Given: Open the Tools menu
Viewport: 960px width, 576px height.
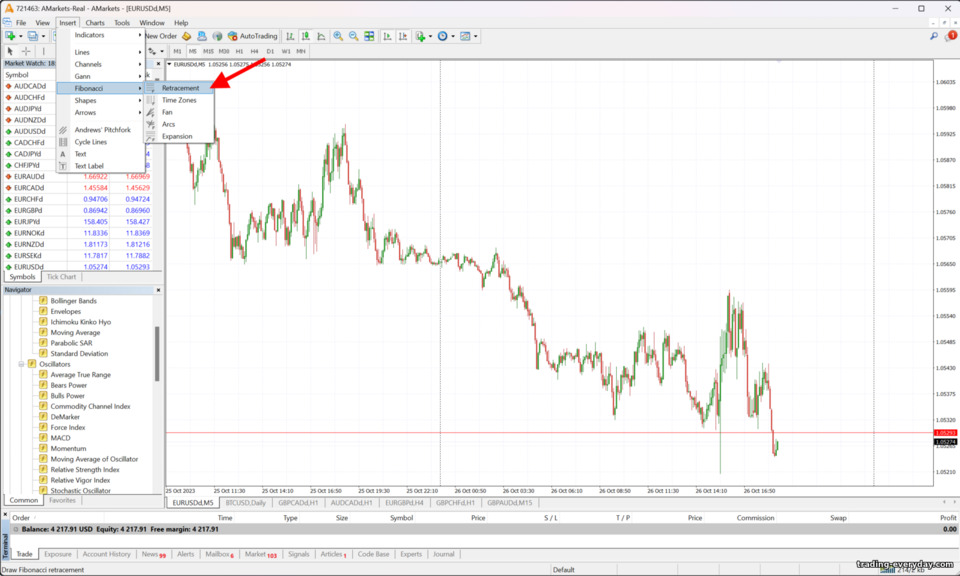Looking at the screenshot, I should tap(122, 23).
